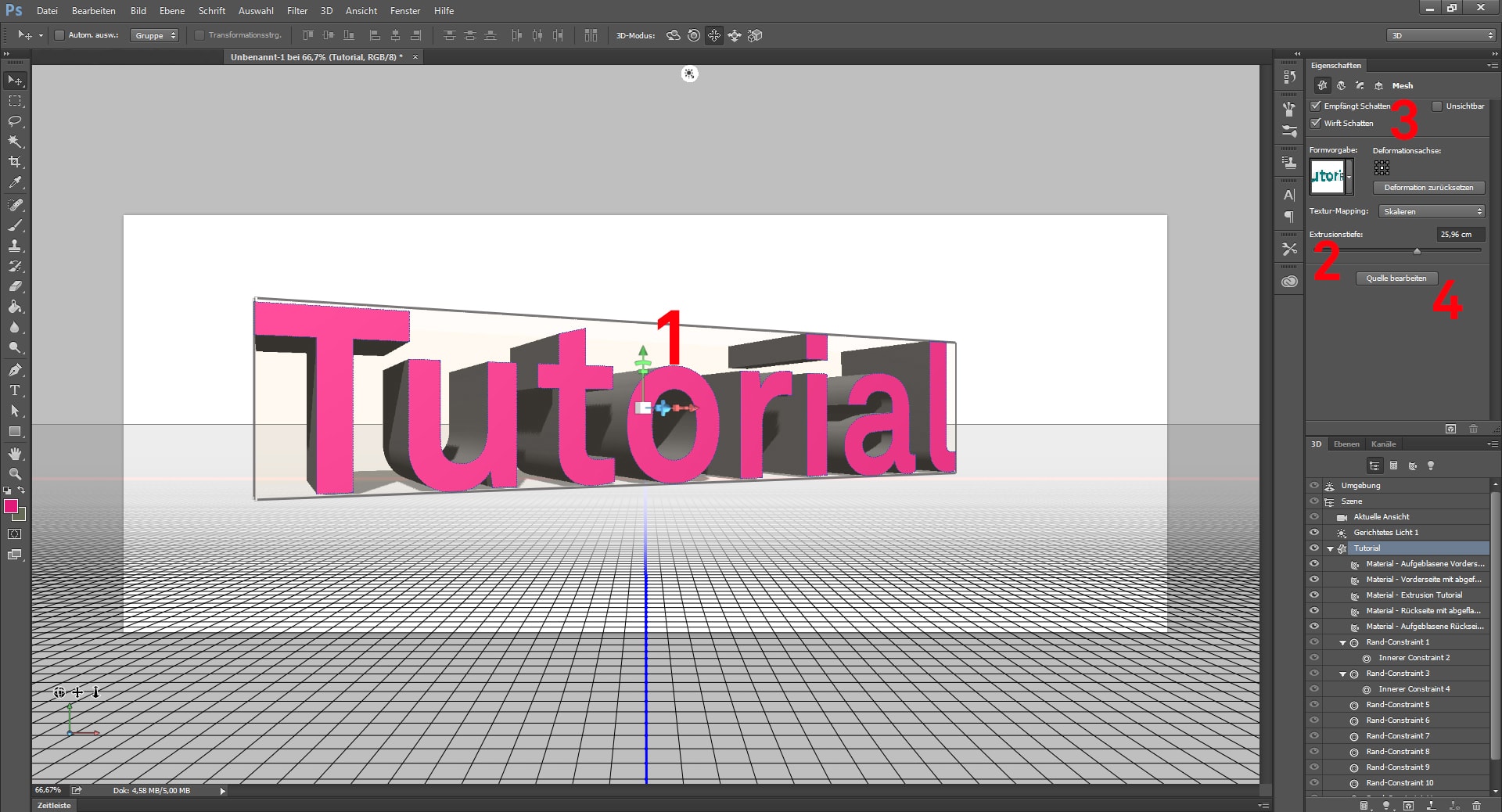Collapse the Tutorial mesh tree item
The width and height of the screenshot is (1502, 812).
pyautogui.click(x=1330, y=549)
